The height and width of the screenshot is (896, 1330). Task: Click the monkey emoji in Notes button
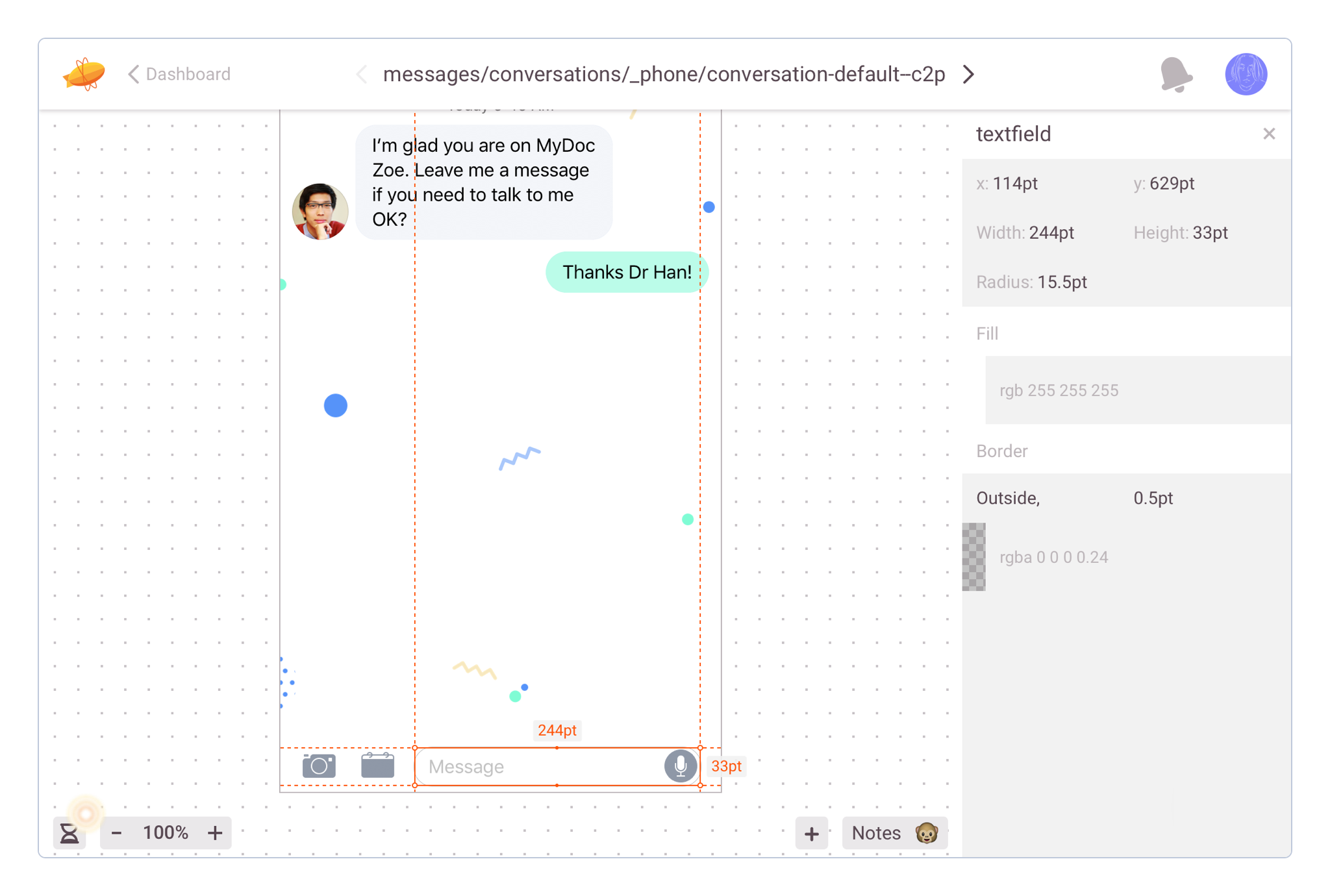tap(926, 833)
